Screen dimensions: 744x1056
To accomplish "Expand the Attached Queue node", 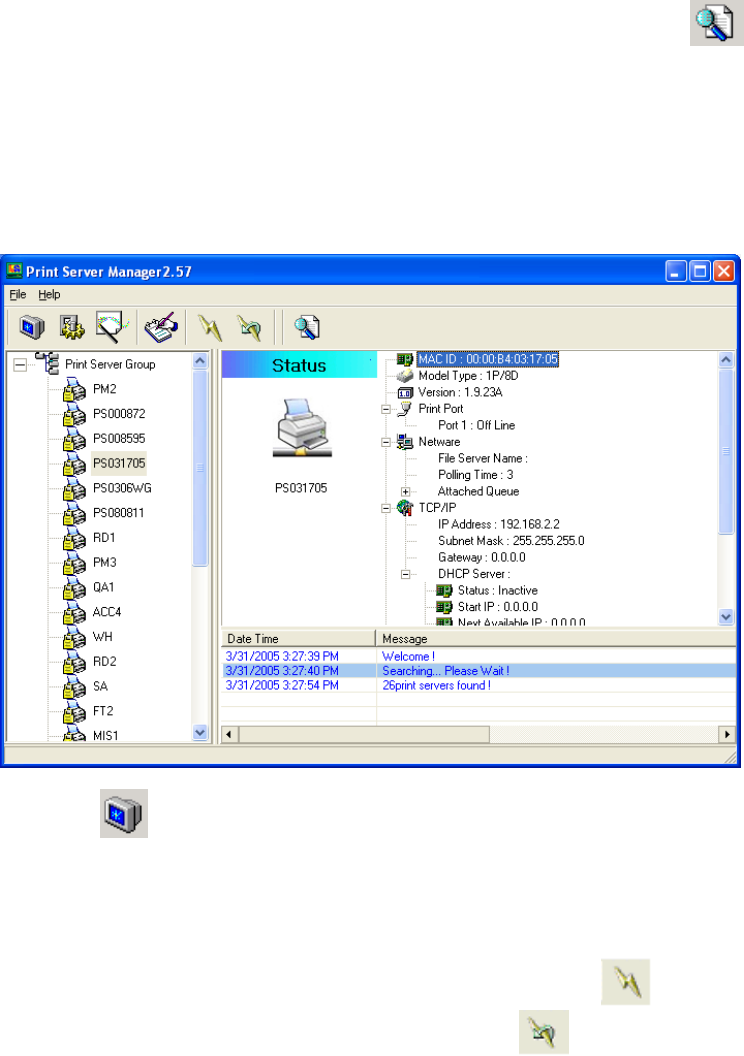I will click(405, 492).
